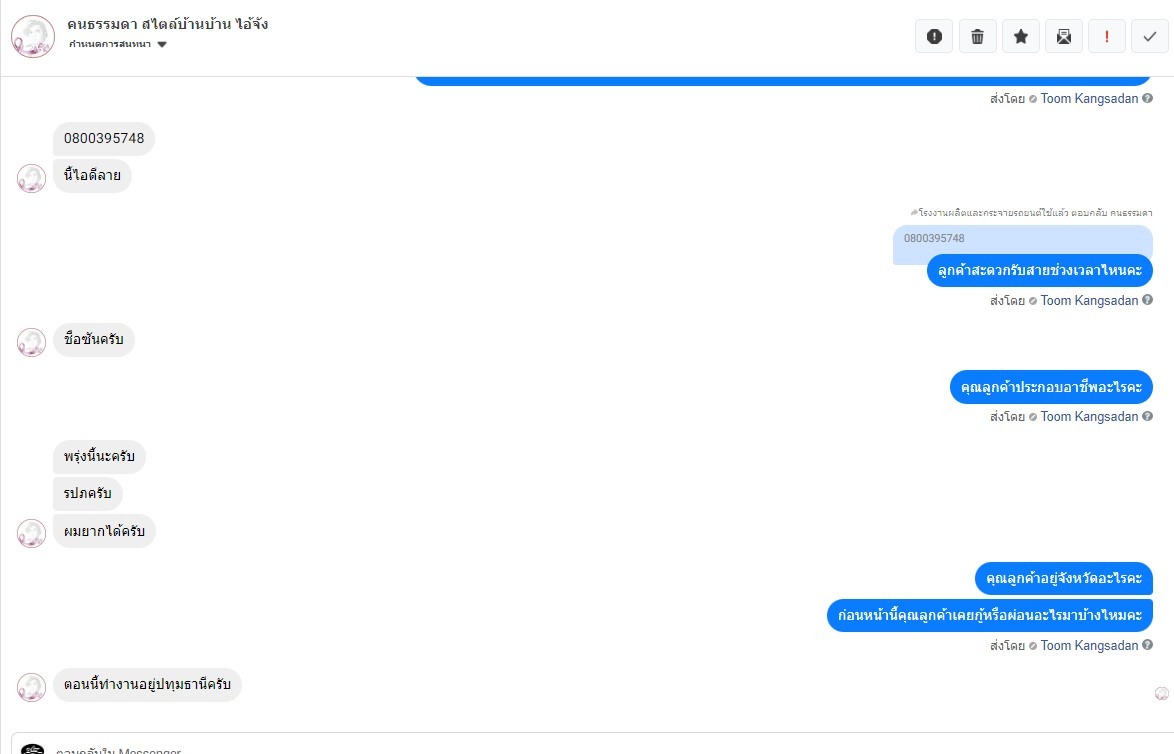1174x754 pixels.
Task: Open customer profile picture in header
Action: click(x=33, y=36)
